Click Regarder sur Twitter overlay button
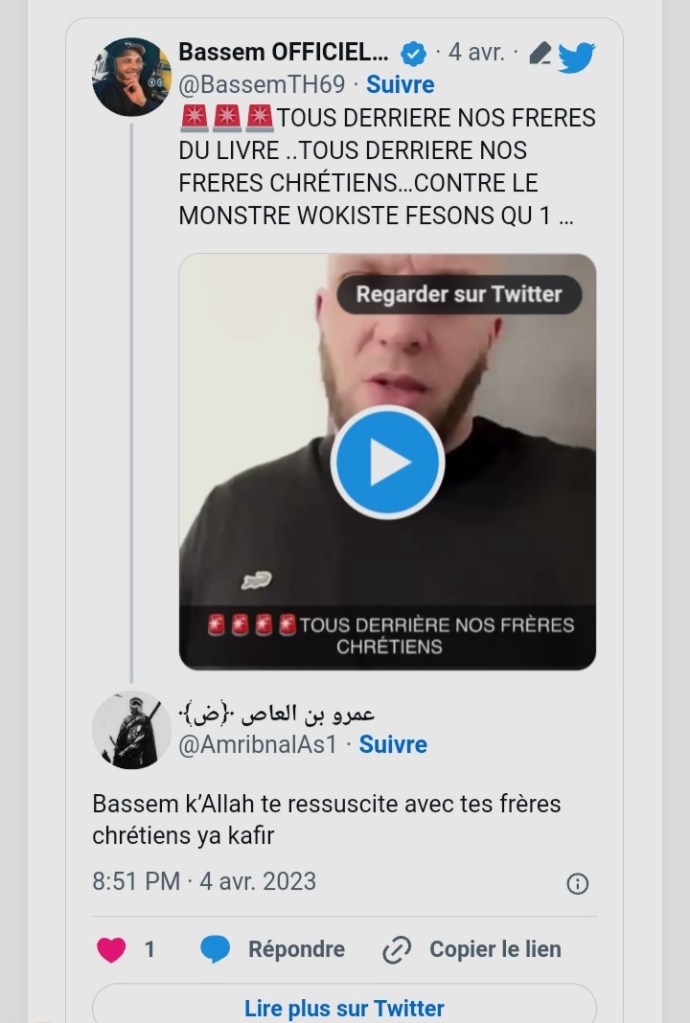690x1023 pixels. coord(459,294)
